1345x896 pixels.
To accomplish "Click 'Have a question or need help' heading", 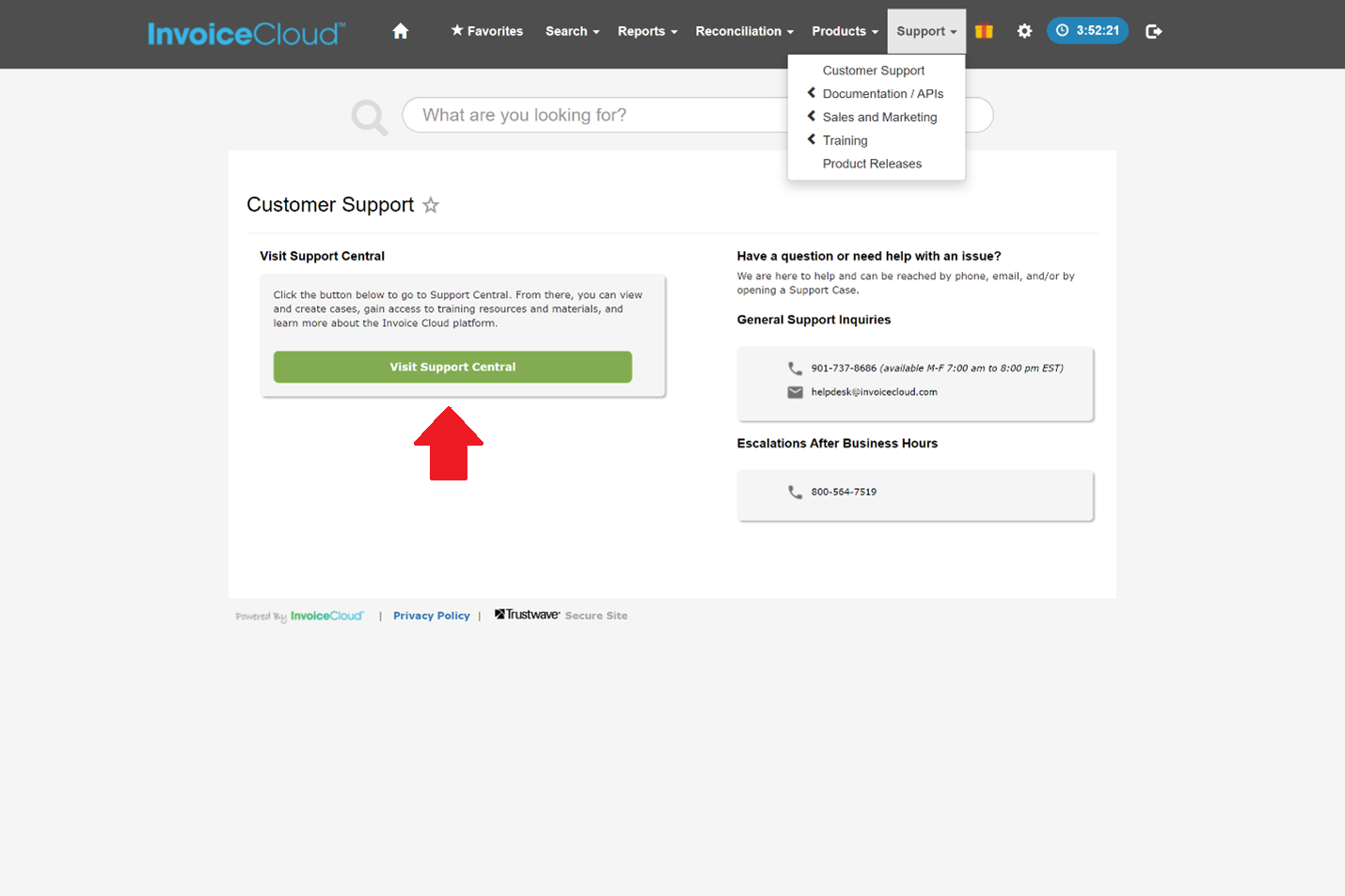I will pos(869,256).
